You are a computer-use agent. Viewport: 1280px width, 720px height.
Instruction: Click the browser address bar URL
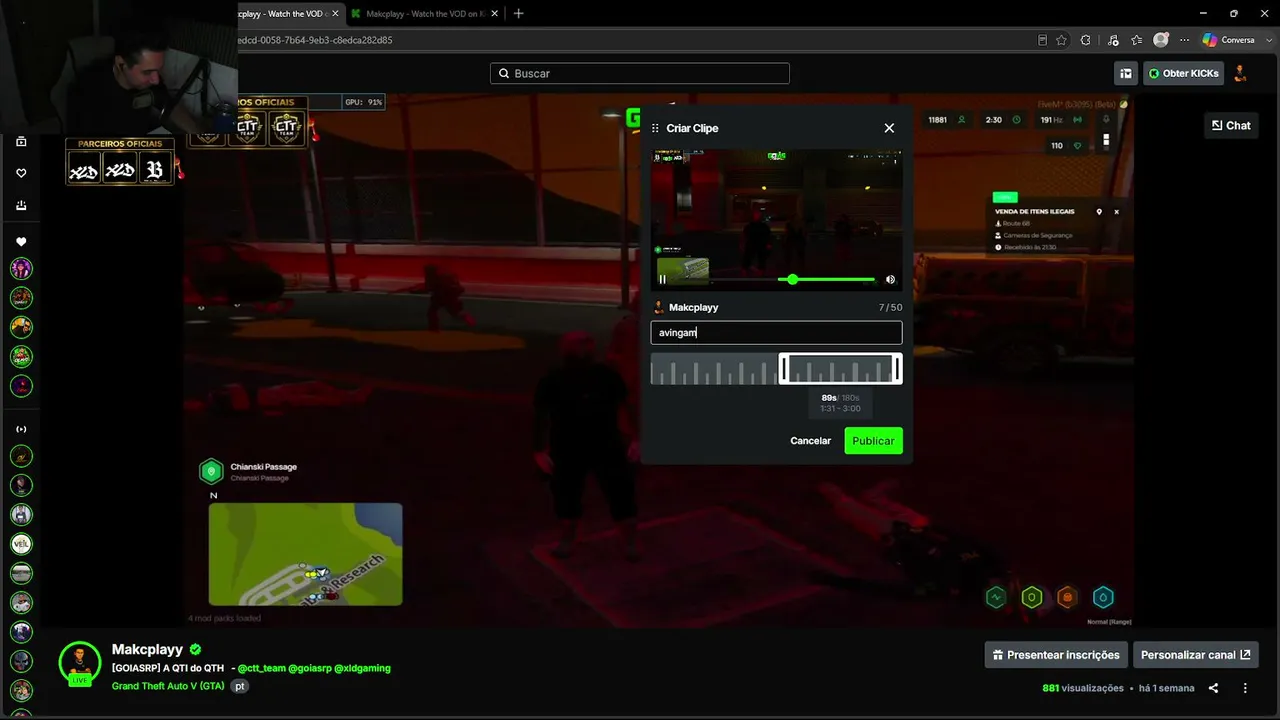(315, 40)
